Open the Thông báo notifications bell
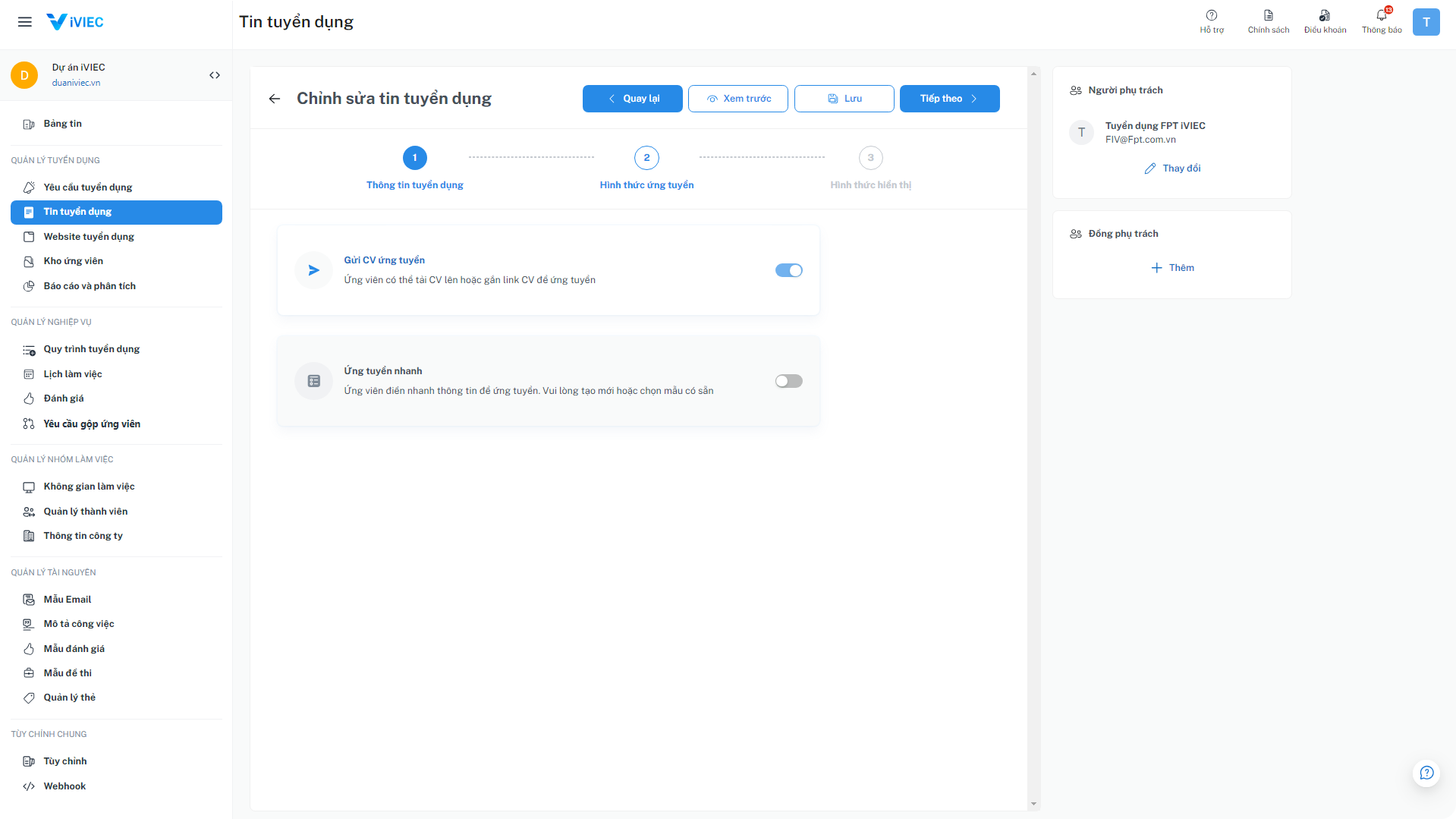This screenshot has width=1456, height=819. (x=1382, y=16)
